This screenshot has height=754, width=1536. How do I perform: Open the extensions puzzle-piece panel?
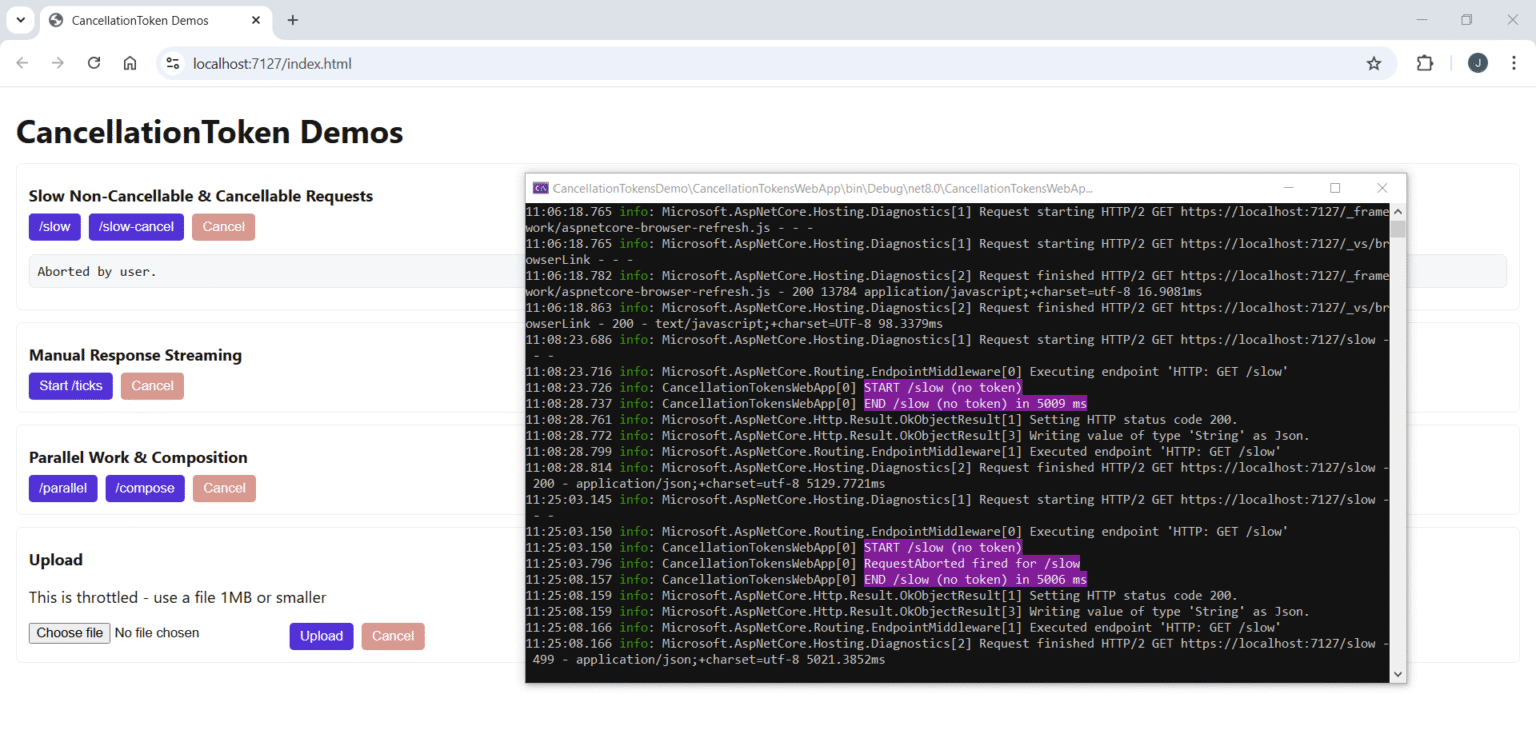[1424, 63]
